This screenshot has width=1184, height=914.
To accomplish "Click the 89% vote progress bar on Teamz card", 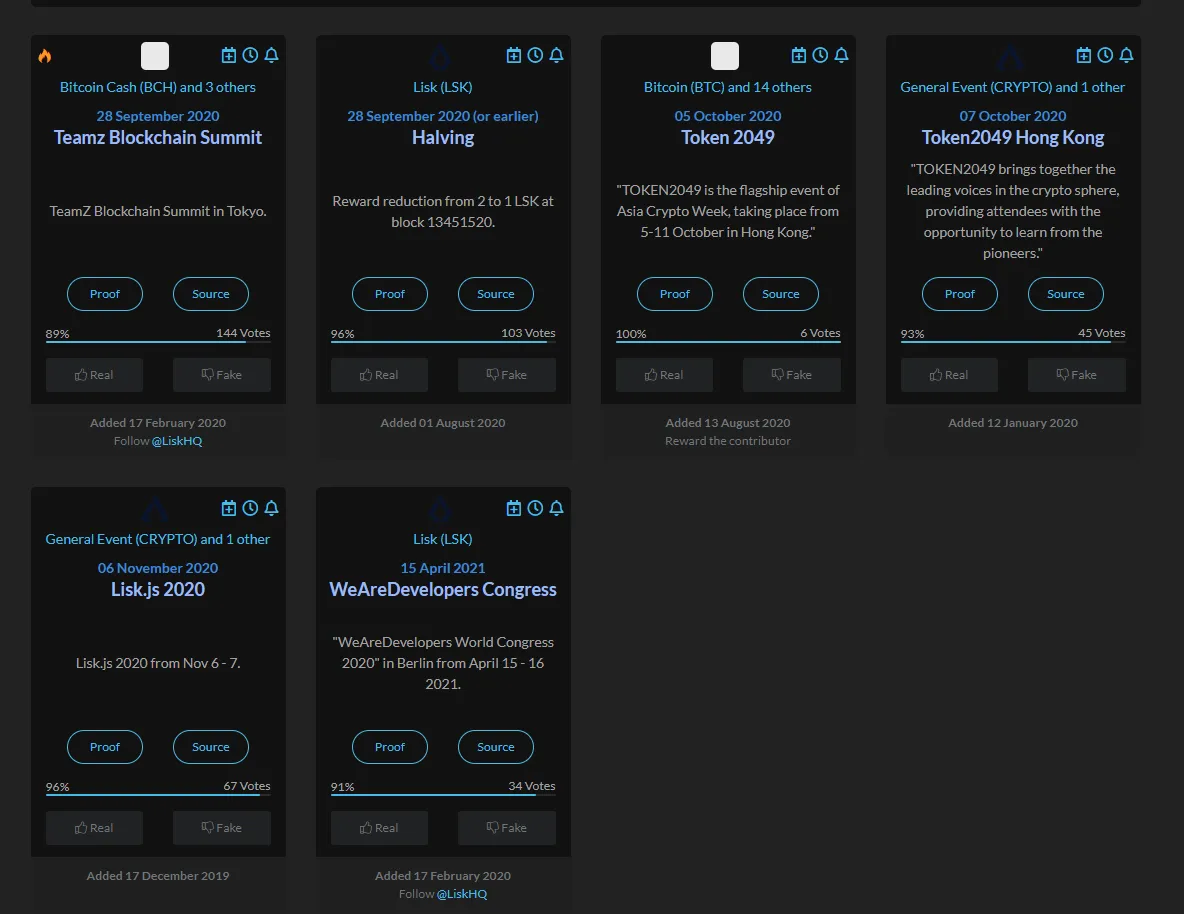I will [158, 342].
